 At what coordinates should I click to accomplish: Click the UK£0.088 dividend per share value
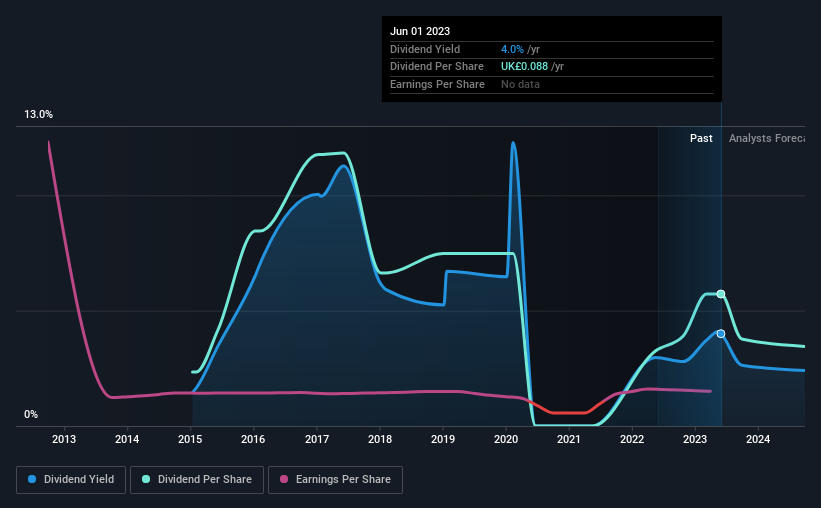(x=524, y=67)
